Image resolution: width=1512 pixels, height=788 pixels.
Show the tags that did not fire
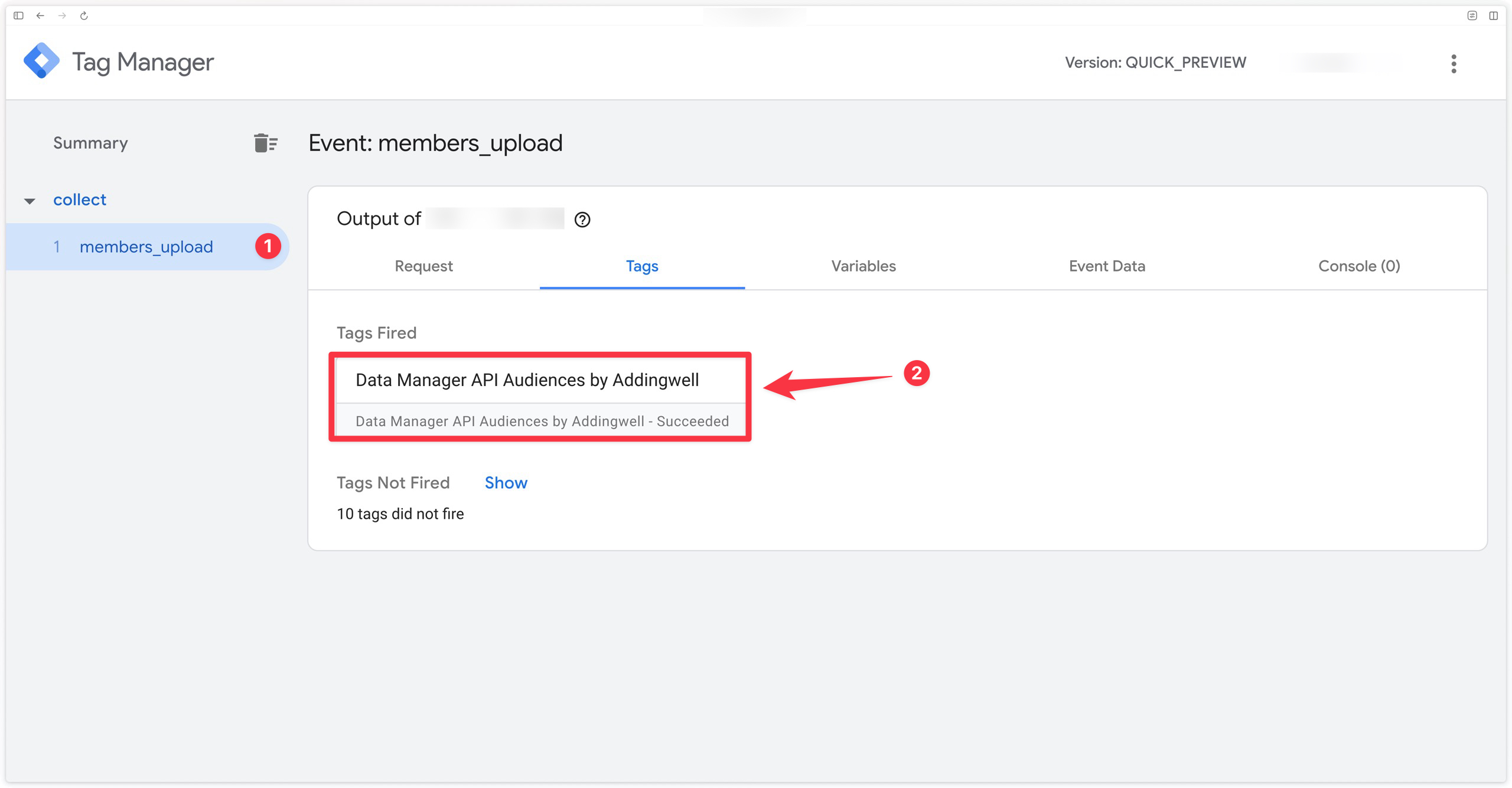click(506, 483)
